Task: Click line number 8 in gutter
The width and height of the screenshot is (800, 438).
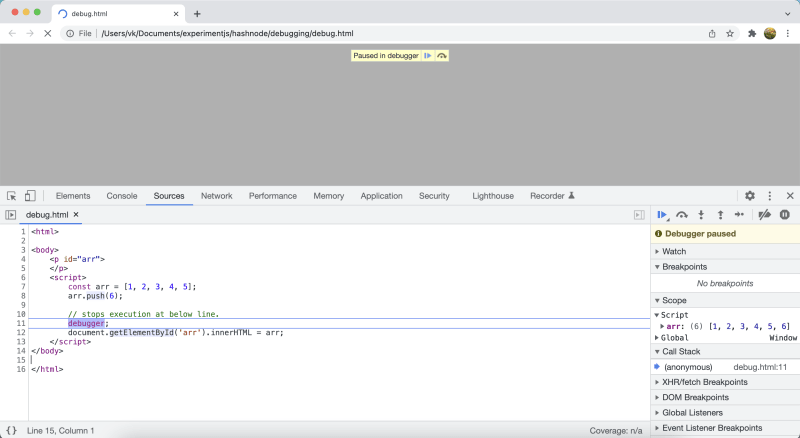Action: 23,296
